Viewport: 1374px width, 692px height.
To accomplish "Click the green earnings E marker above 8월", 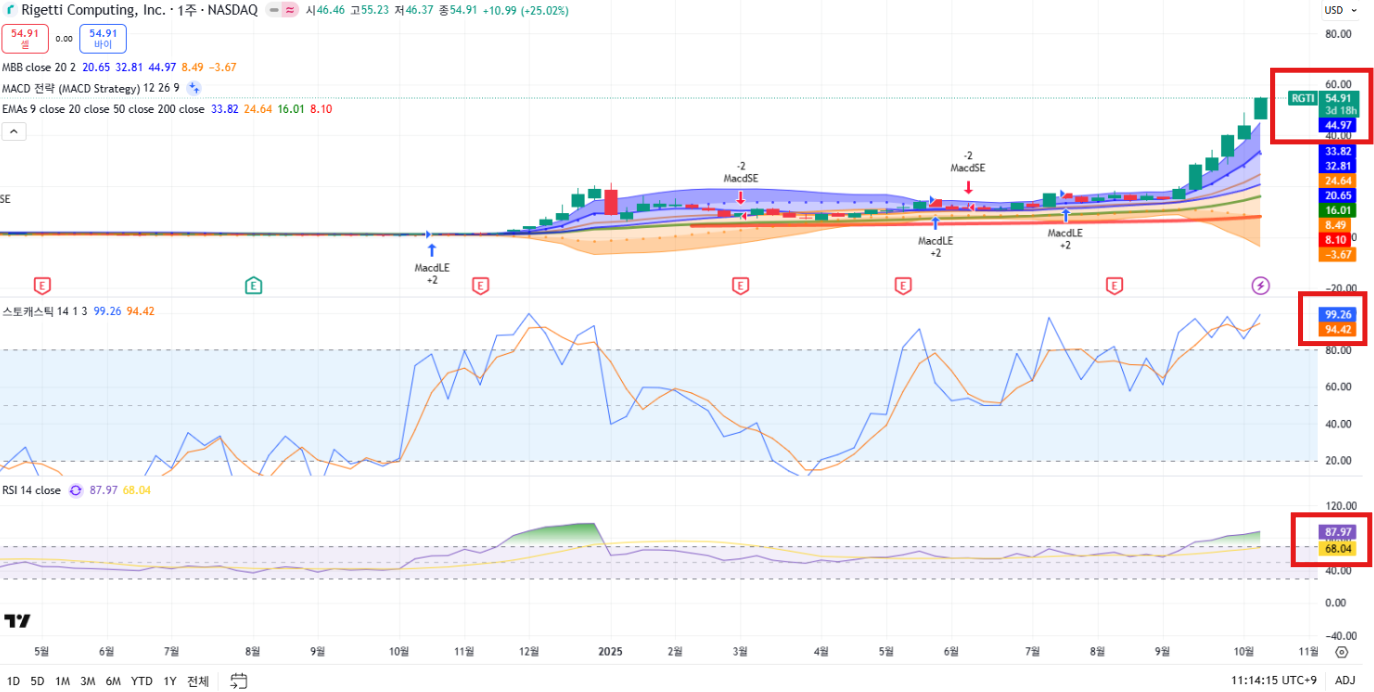I will (x=254, y=286).
